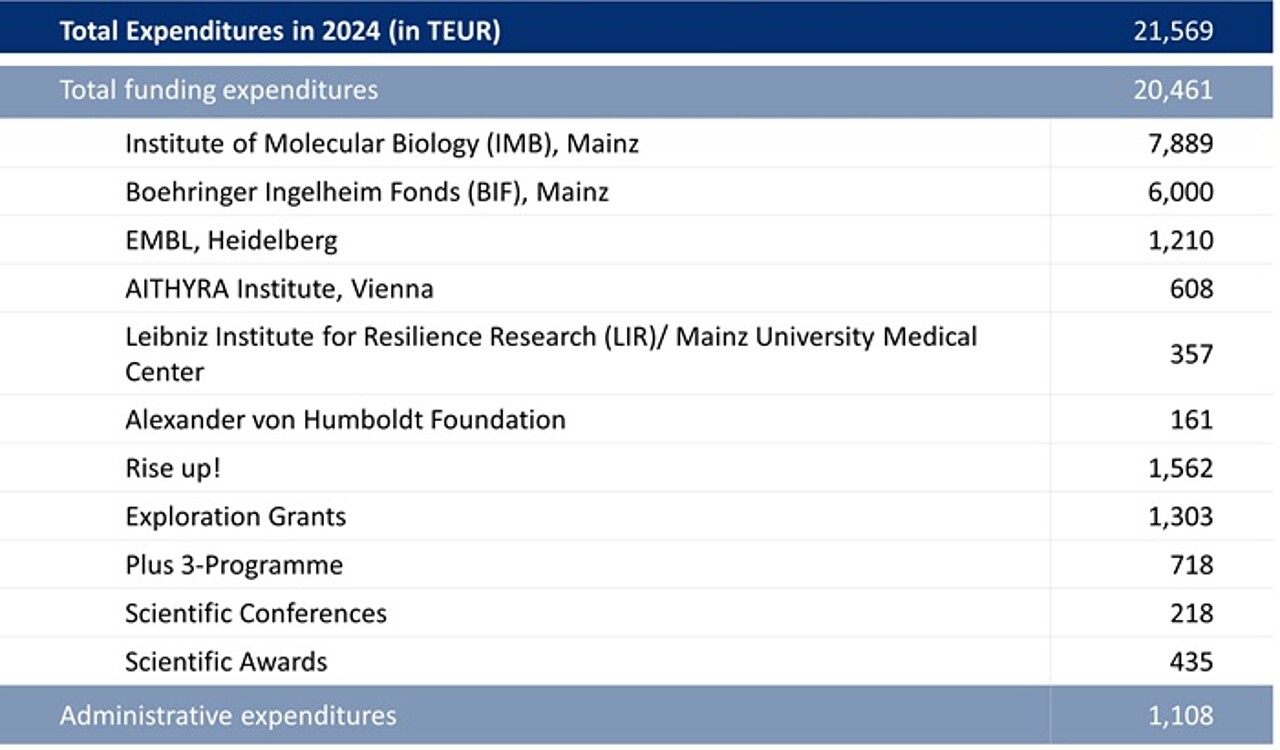Select the 1,108 administrative expenditures value
Image resolution: width=1280 pixels, height=750 pixels.
click(x=1181, y=716)
